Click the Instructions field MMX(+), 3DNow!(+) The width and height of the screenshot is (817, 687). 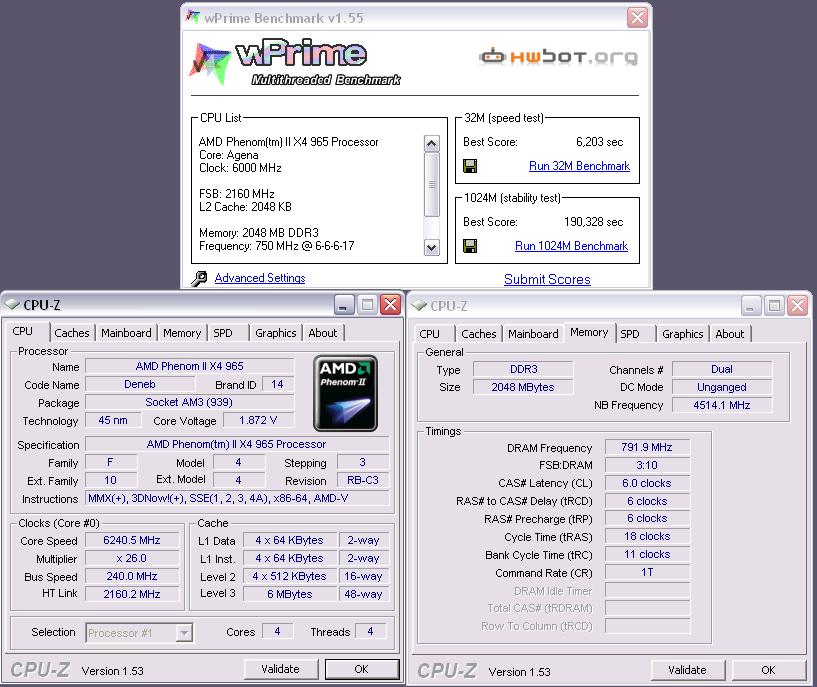[237, 498]
